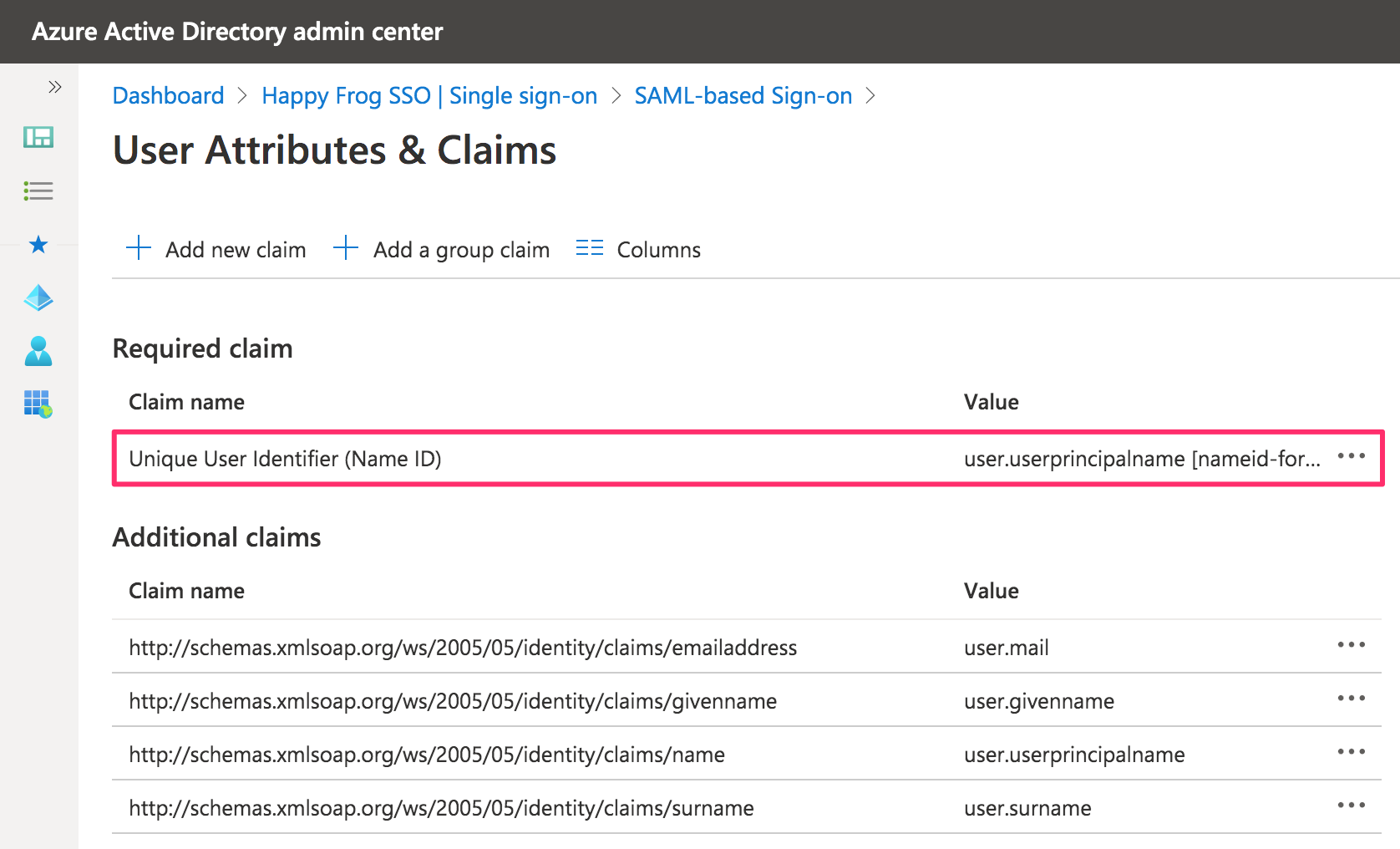Open the All services list icon

pyautogui.click(x=38, y=191)
